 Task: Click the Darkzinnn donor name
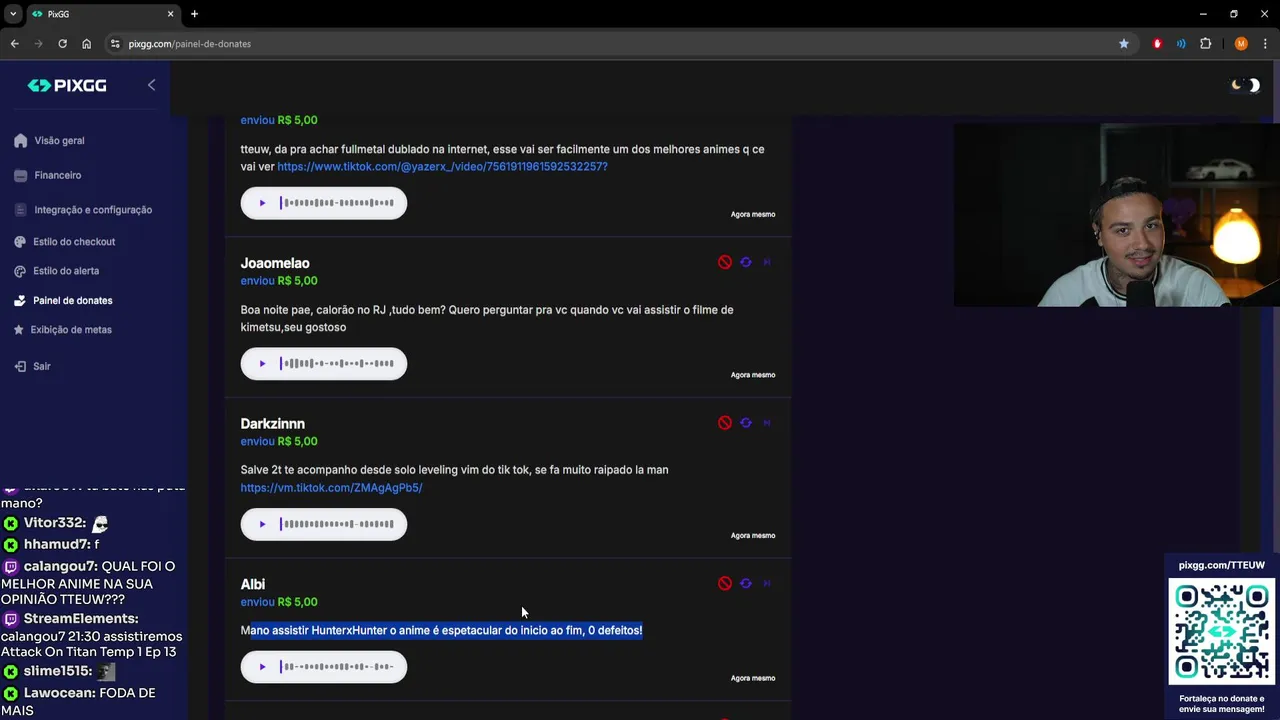(272, 424)
